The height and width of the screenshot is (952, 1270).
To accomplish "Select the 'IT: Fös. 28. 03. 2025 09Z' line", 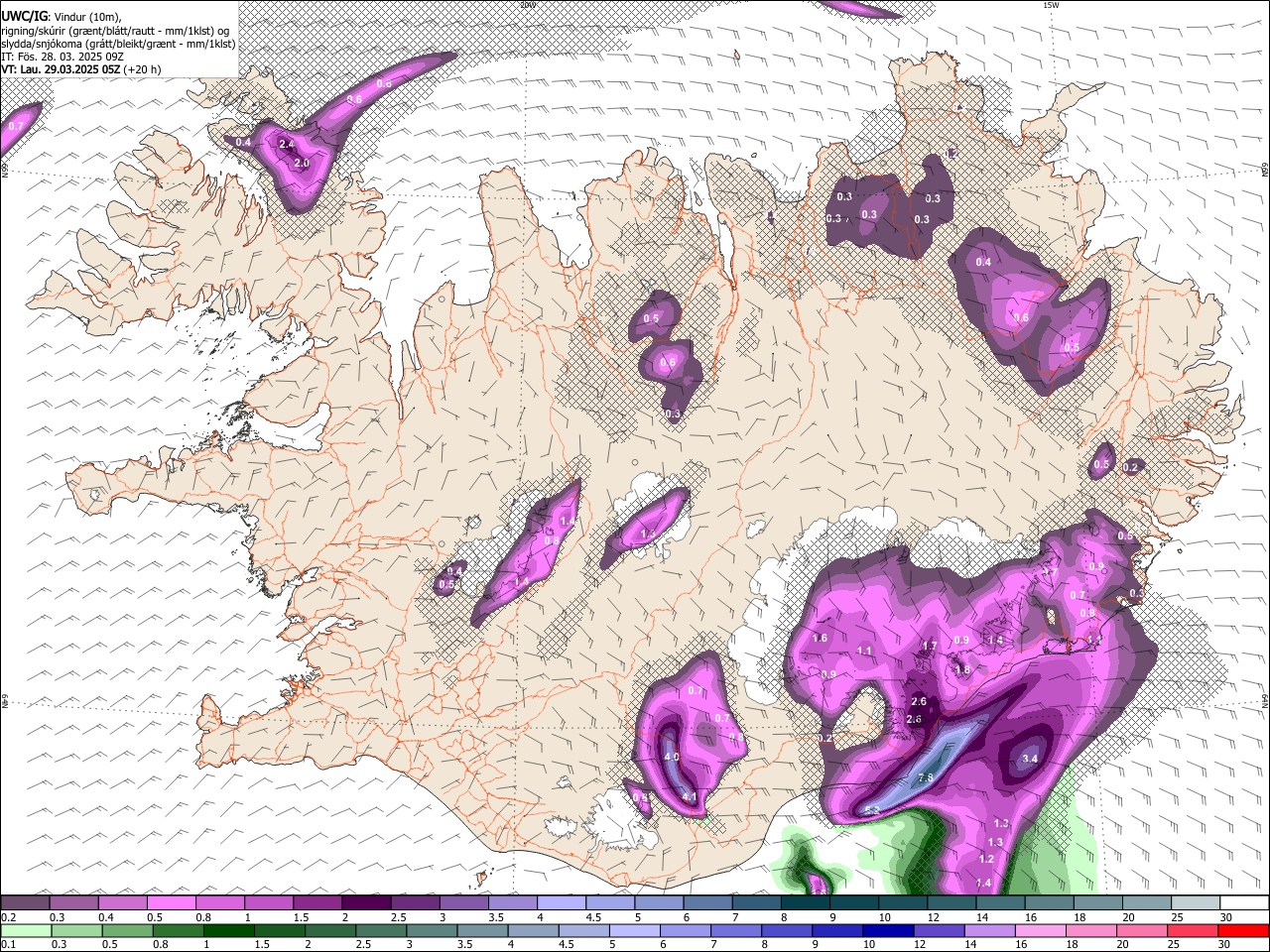I will point(61,57).
